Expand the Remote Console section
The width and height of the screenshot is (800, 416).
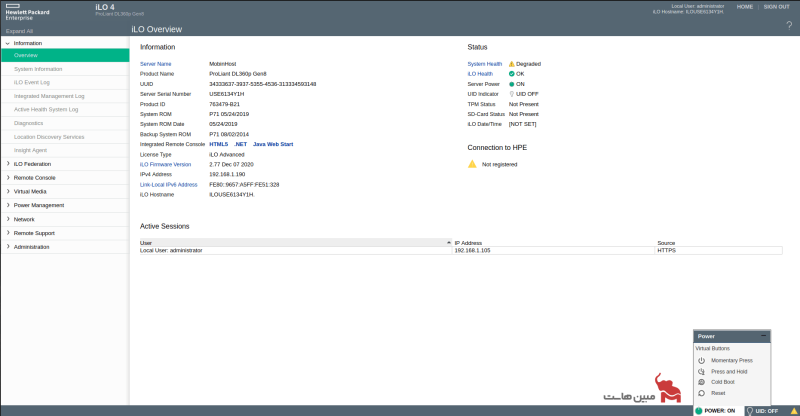[x=8, y=178]
